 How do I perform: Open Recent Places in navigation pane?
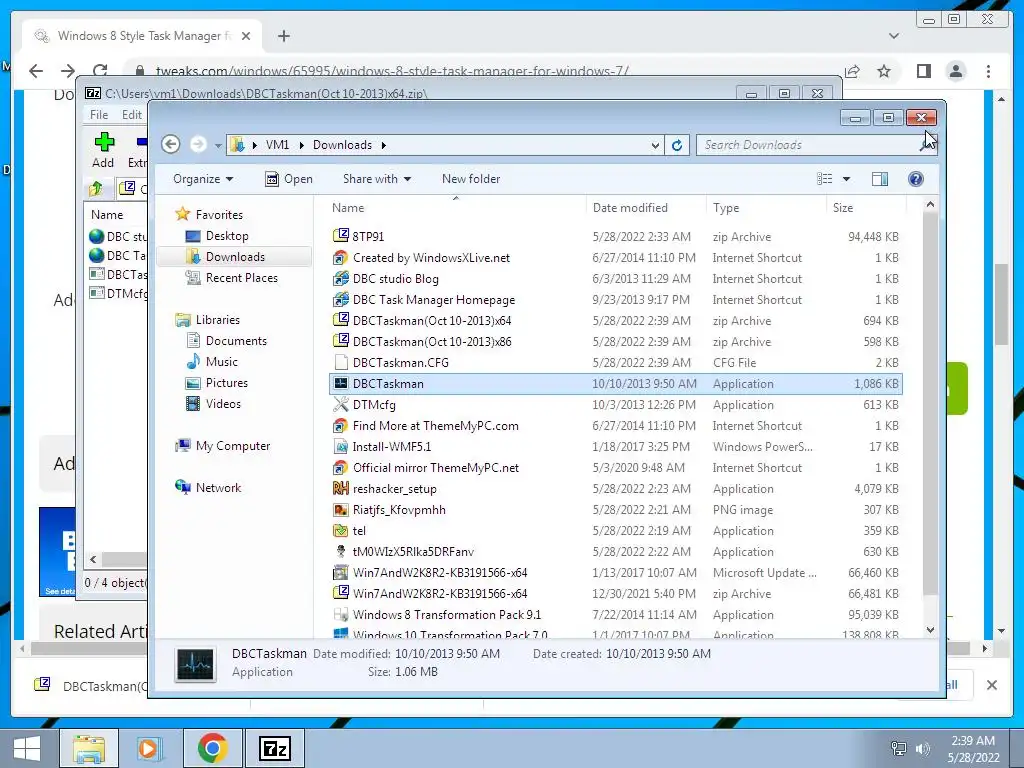(241, 278)
